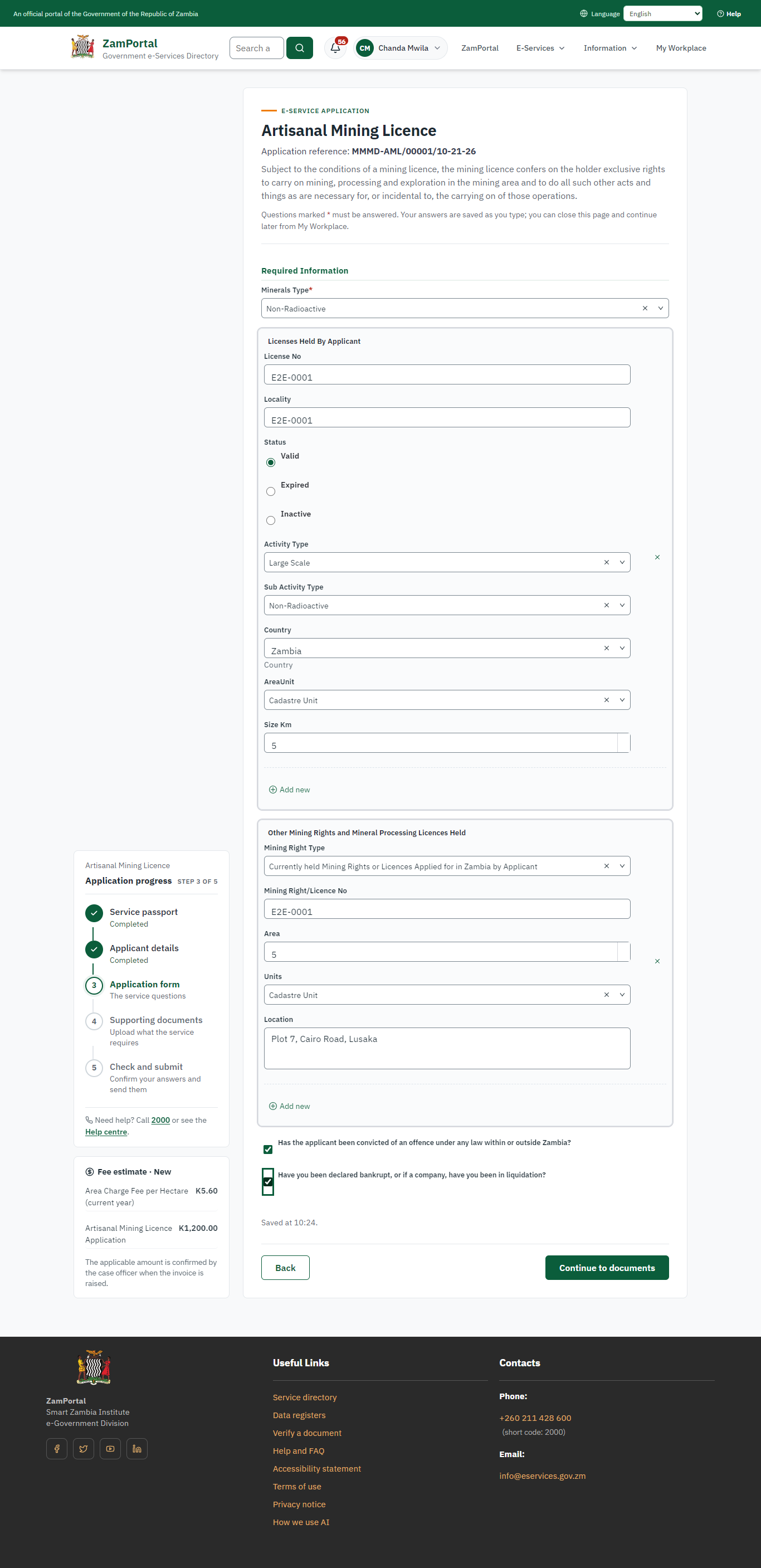Clear the Units Cadastre Unit value
This screenshot has width=761, height=1568.
coord(606,995)
